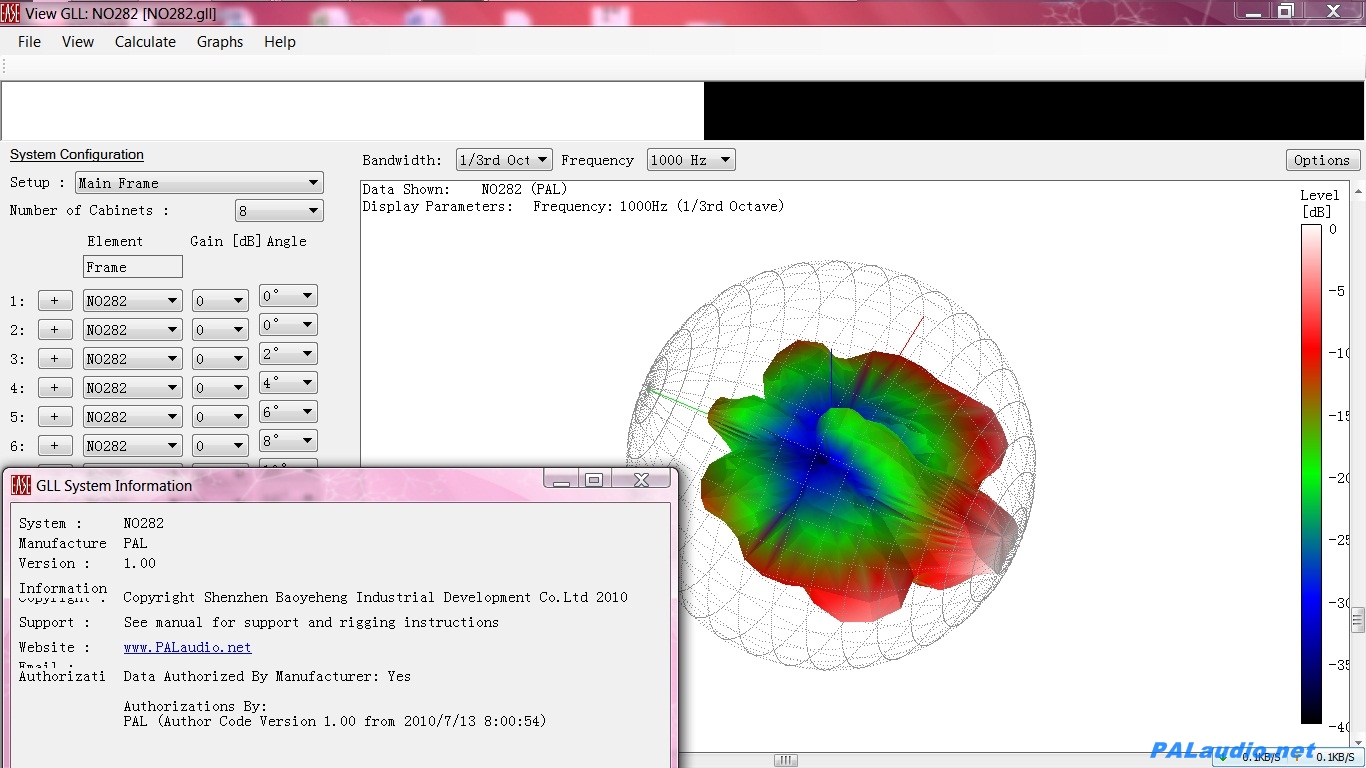Image resolution: width=1366 pixels, height=768 pixels.
Task: Select angle dropdown for cabinet 4
Action: (288, 383)
